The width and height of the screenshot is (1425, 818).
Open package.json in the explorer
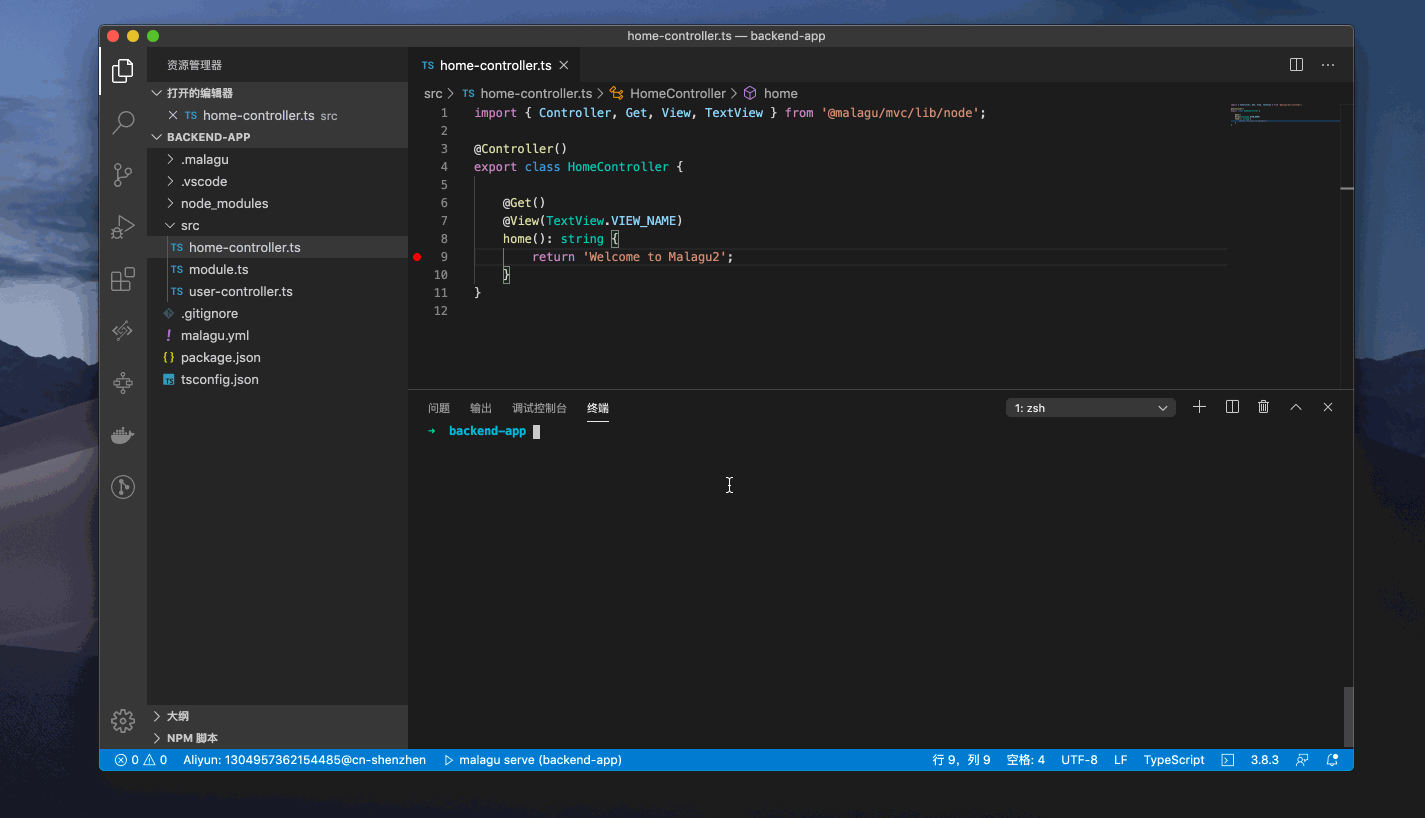coord(277,357)
